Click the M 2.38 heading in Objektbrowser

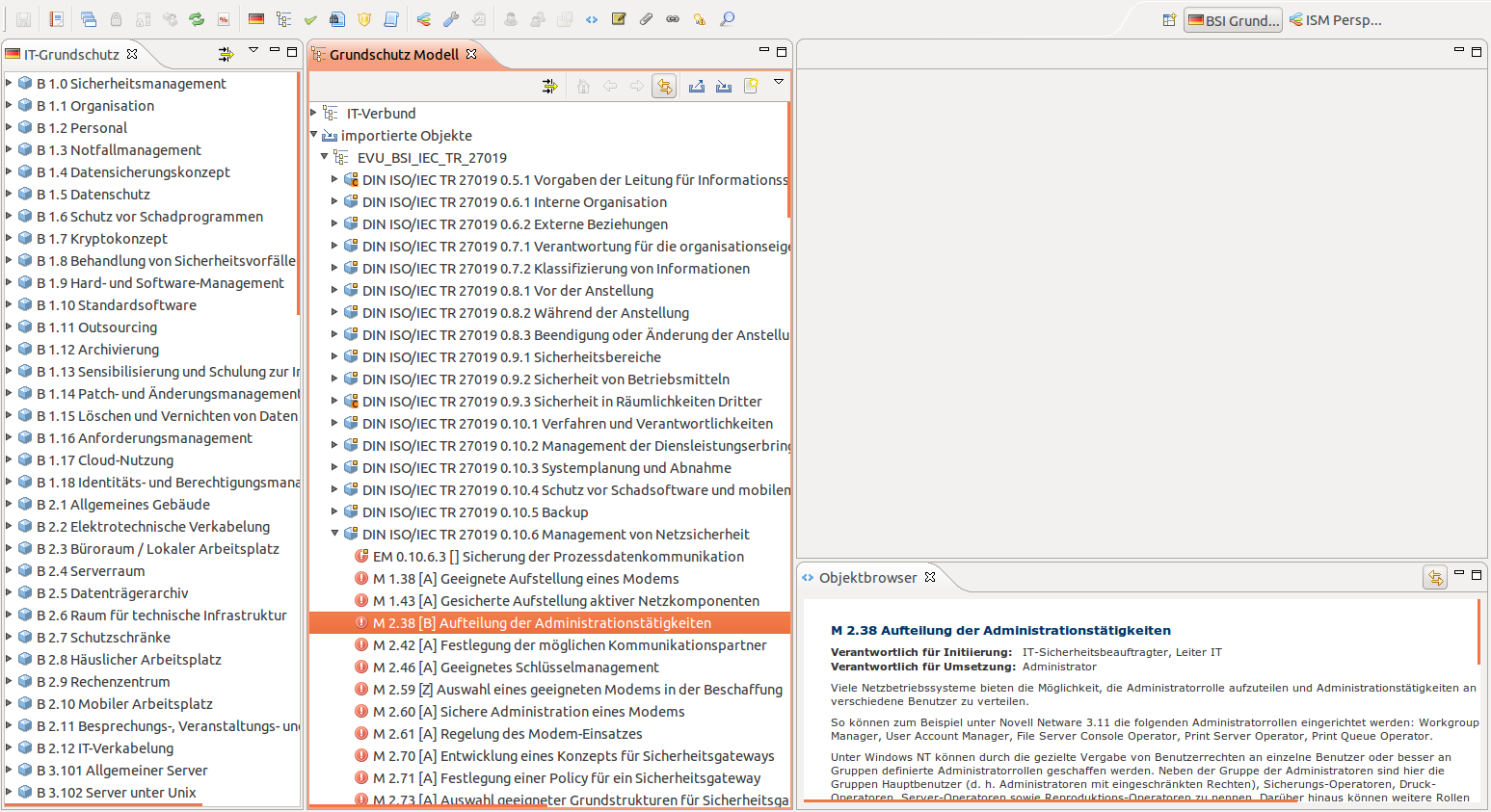[x=1000, y=631]
